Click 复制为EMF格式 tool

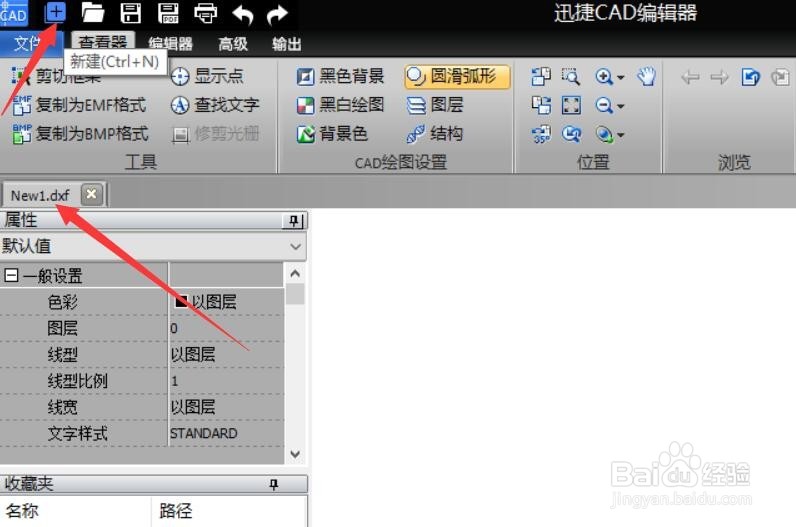pyautogui.click(x=79, y=105)
